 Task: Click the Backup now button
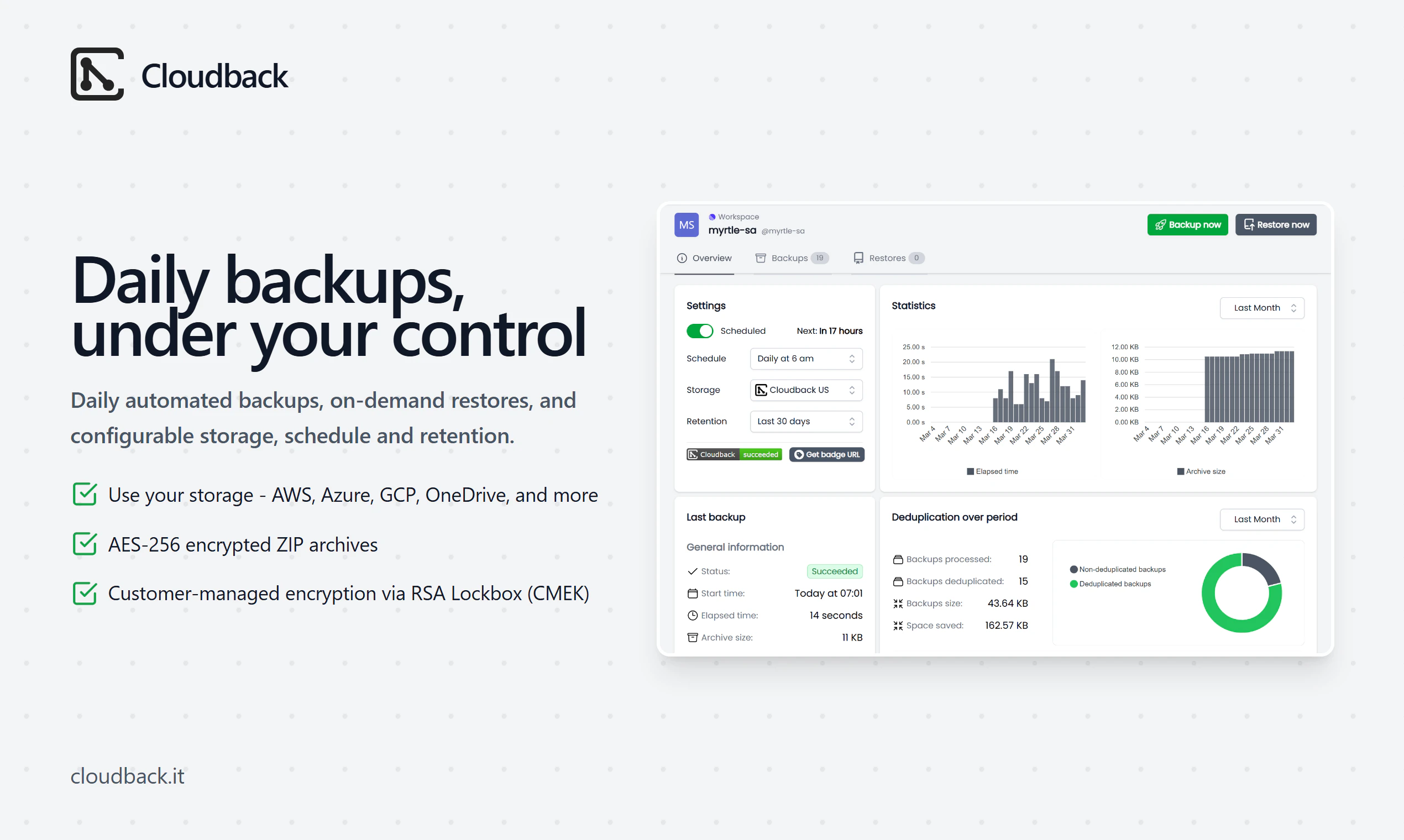point(1187,225)
